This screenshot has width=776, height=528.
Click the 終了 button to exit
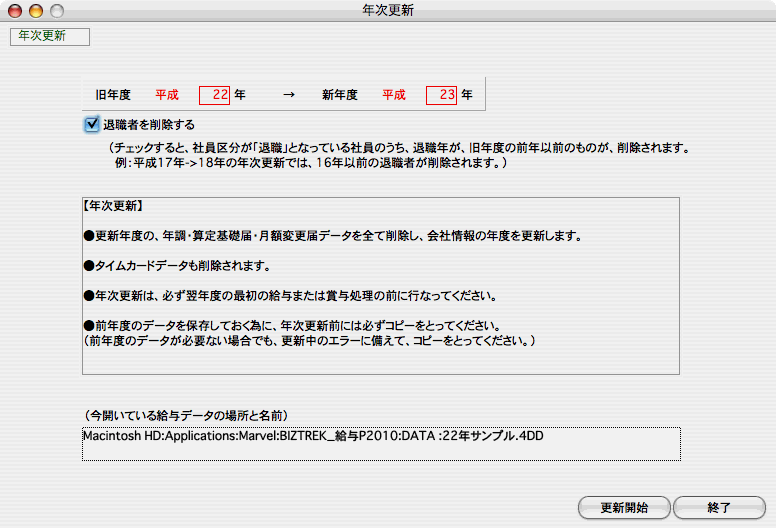click(719, 507)
